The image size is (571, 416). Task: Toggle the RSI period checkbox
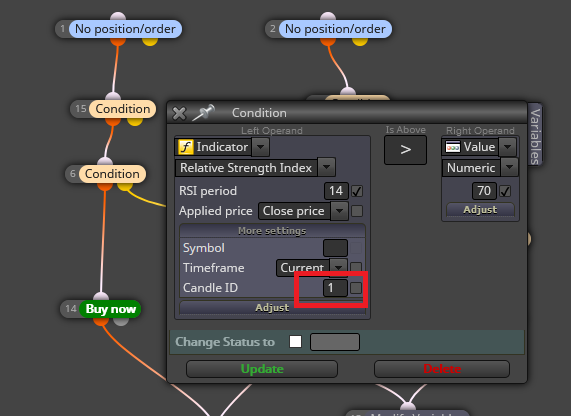pos(357,191)
